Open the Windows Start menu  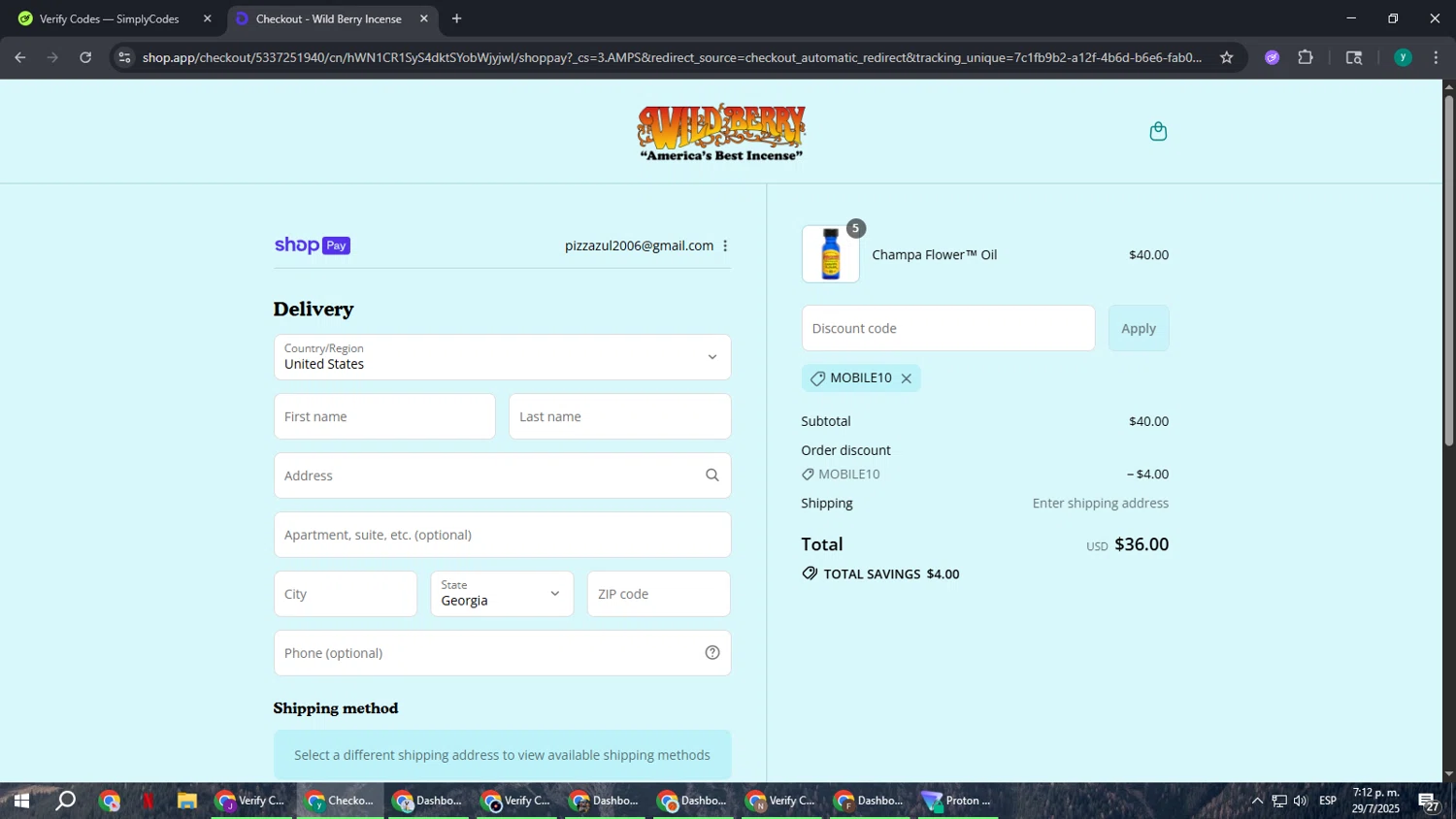click(x=21, y=801)
